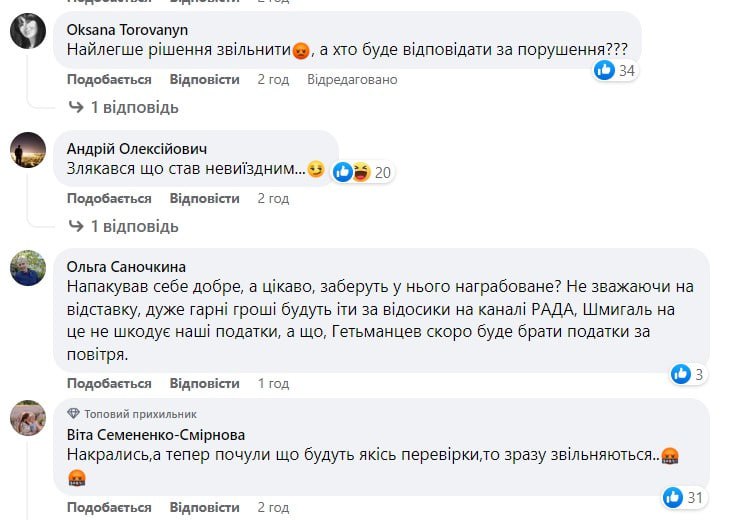Like Андрій Олексійович's comment via Подобається

(109, 198)
